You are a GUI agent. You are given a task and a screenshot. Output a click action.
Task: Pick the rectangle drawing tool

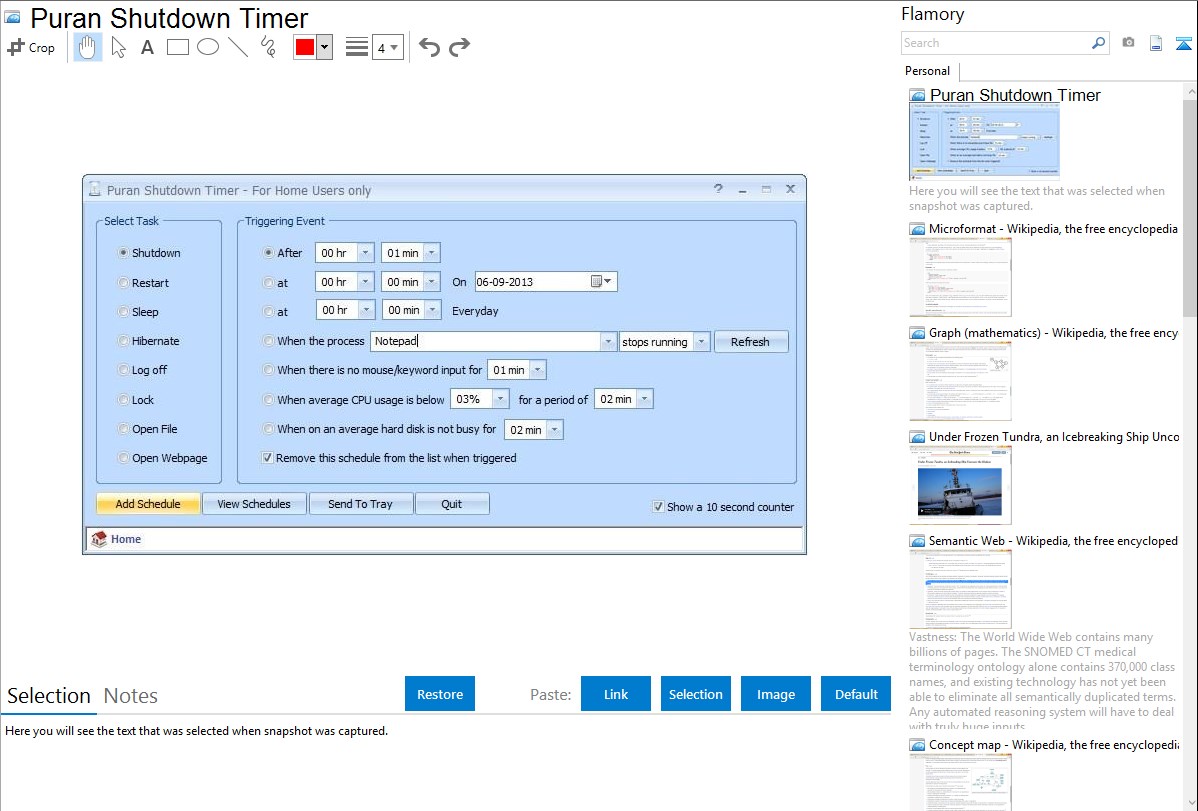[178, 47]
